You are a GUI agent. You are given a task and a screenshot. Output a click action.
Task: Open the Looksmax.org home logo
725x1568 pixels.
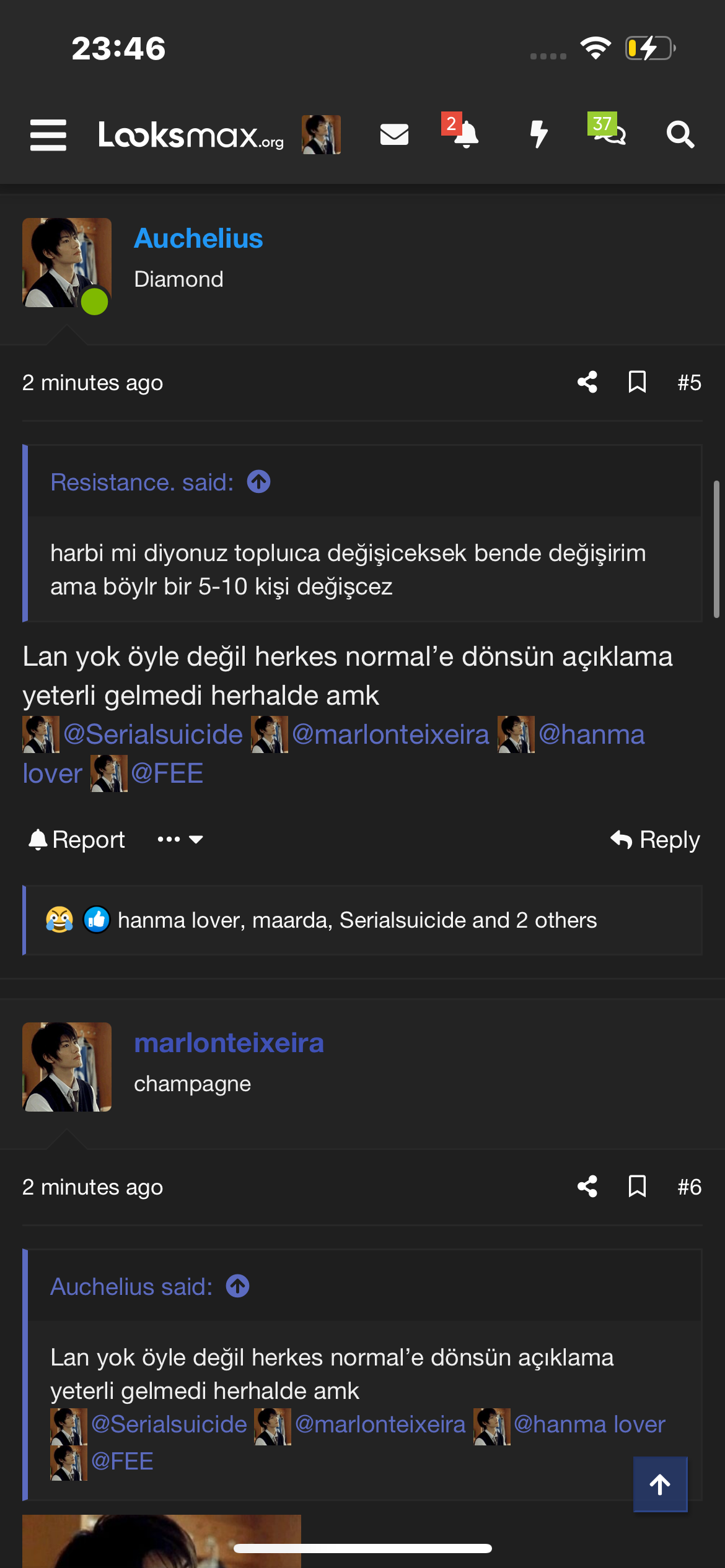click(x=191, y=135)
